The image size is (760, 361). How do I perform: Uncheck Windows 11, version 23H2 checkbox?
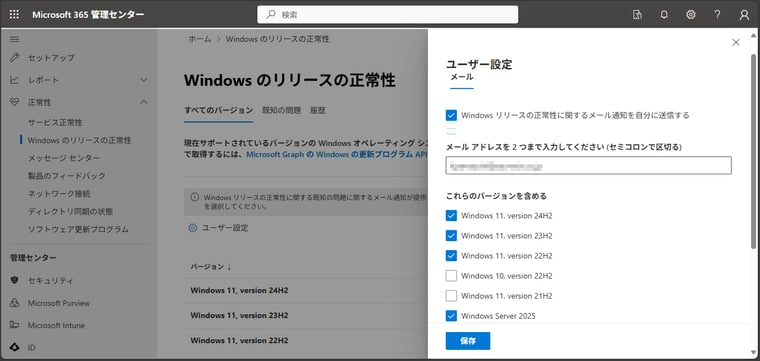click(451, 235)
